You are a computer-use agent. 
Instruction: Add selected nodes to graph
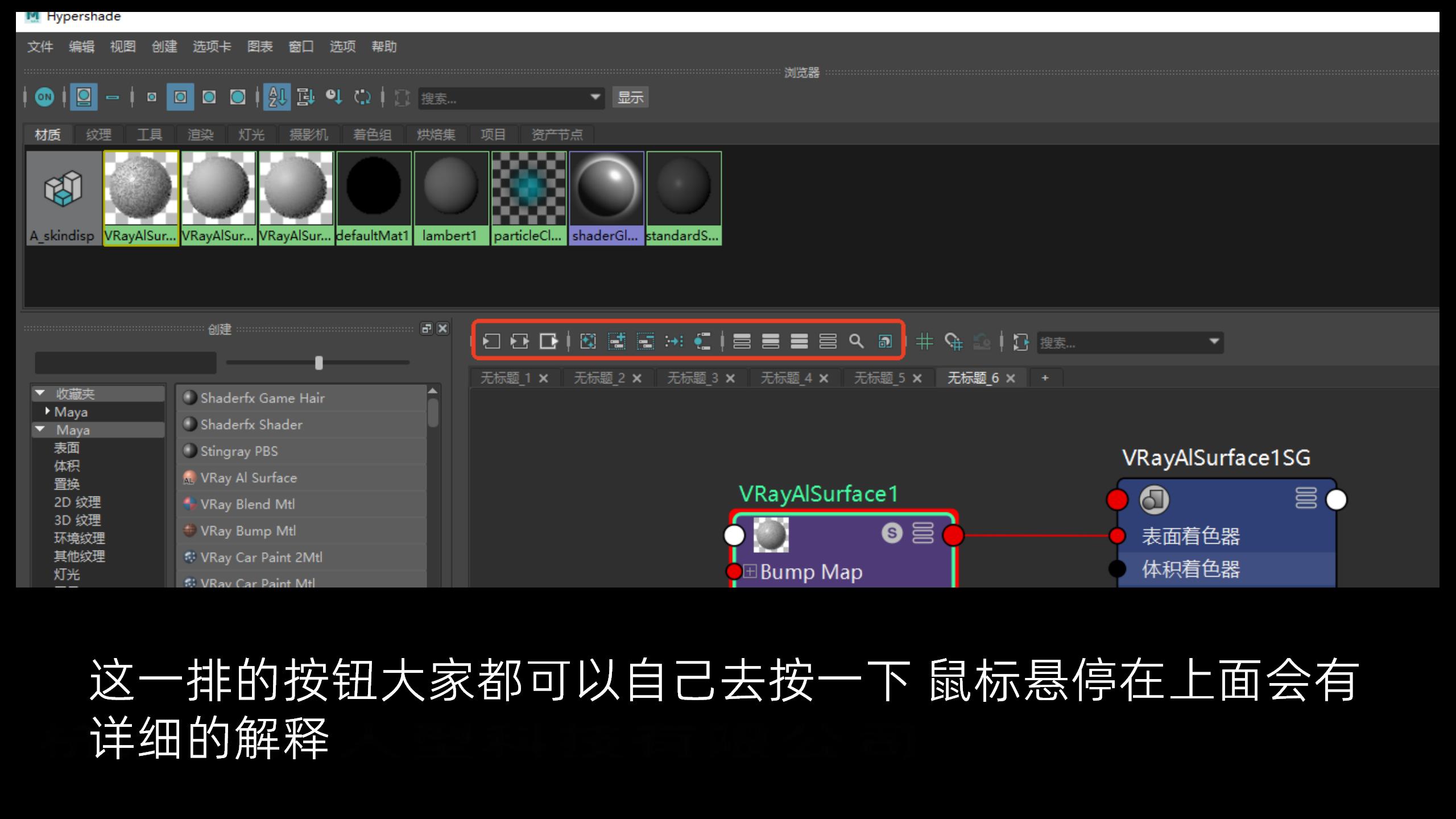click(617, 341)
